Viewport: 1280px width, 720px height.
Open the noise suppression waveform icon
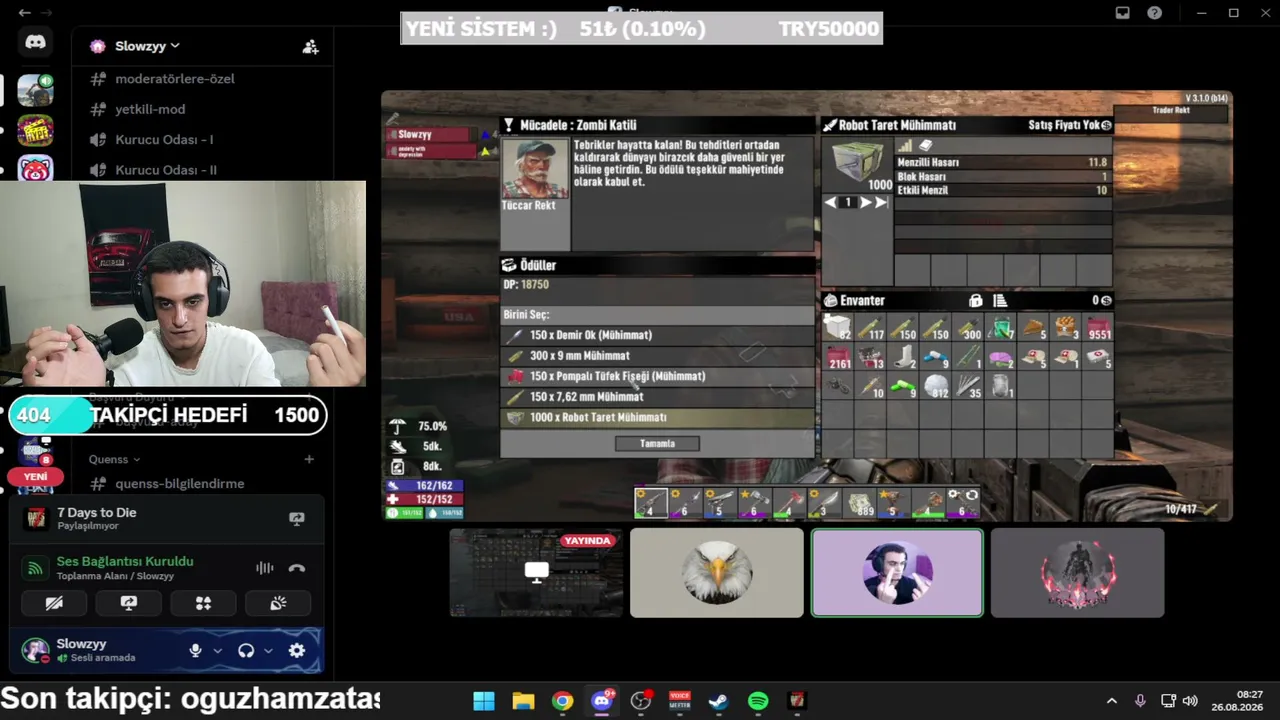pos(264,568)
